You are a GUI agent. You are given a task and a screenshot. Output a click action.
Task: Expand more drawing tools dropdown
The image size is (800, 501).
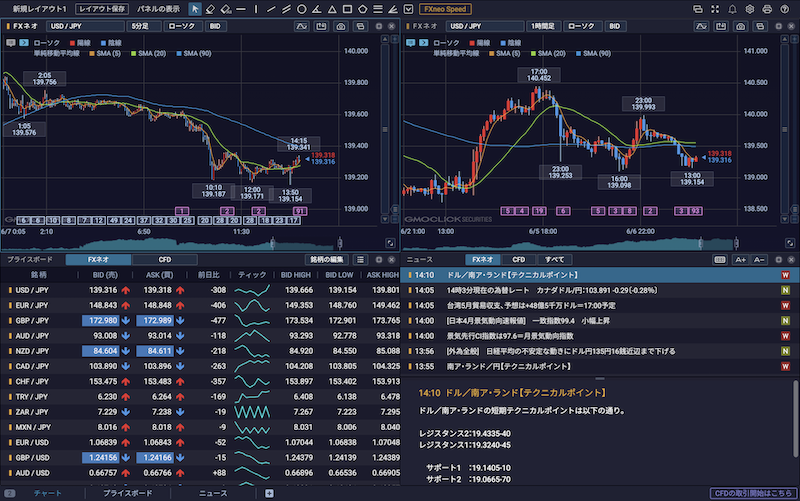coord(408,9)
